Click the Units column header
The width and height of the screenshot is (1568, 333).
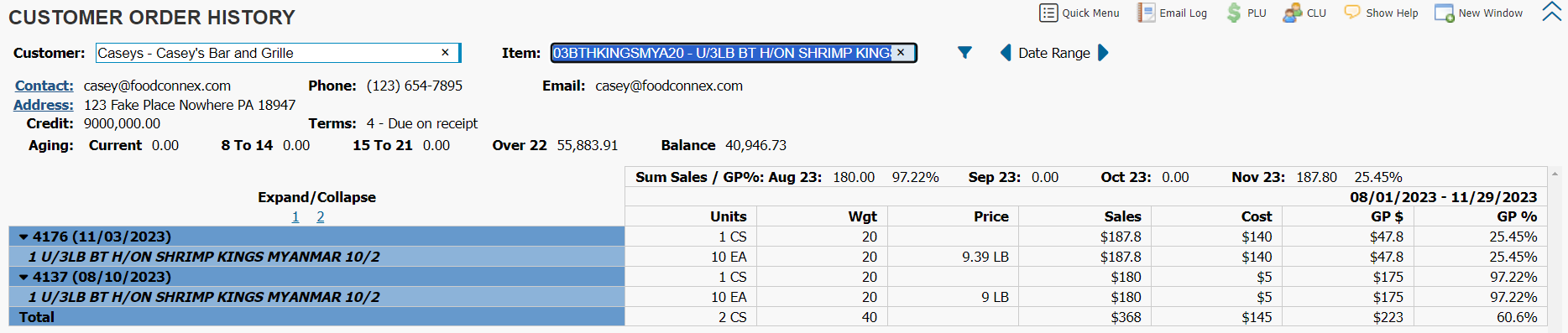click(x=728, y=216)
